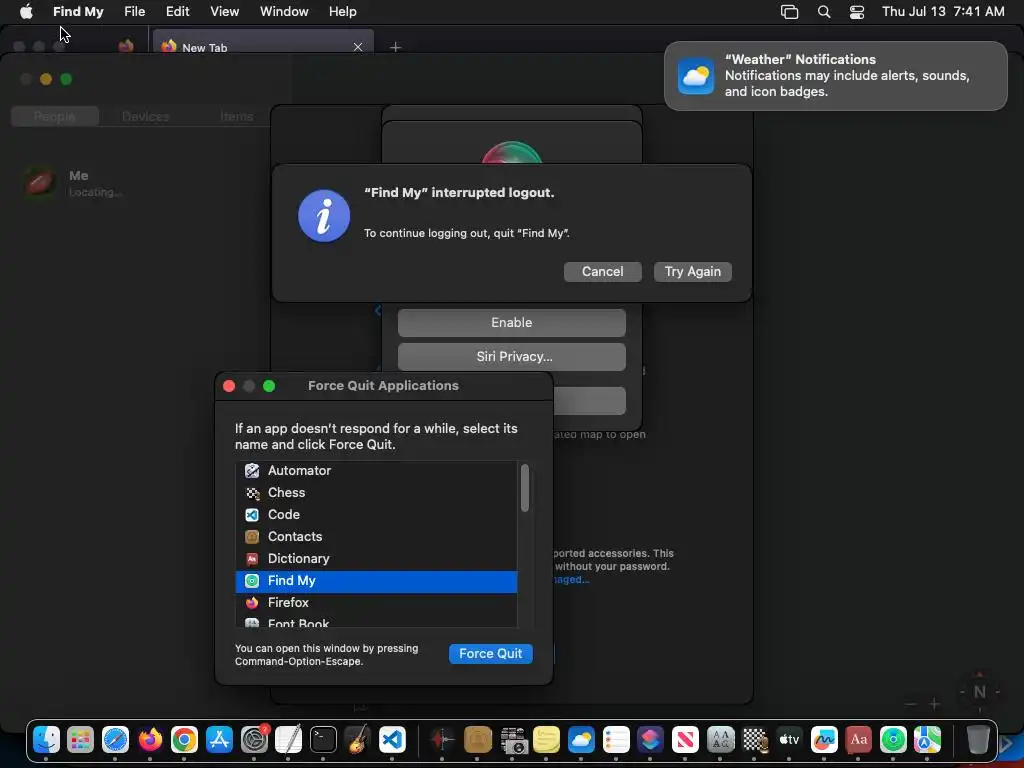The image size is (1024, 768).
Task: Launch Terminal from the Dock
Action: point(323,740)
